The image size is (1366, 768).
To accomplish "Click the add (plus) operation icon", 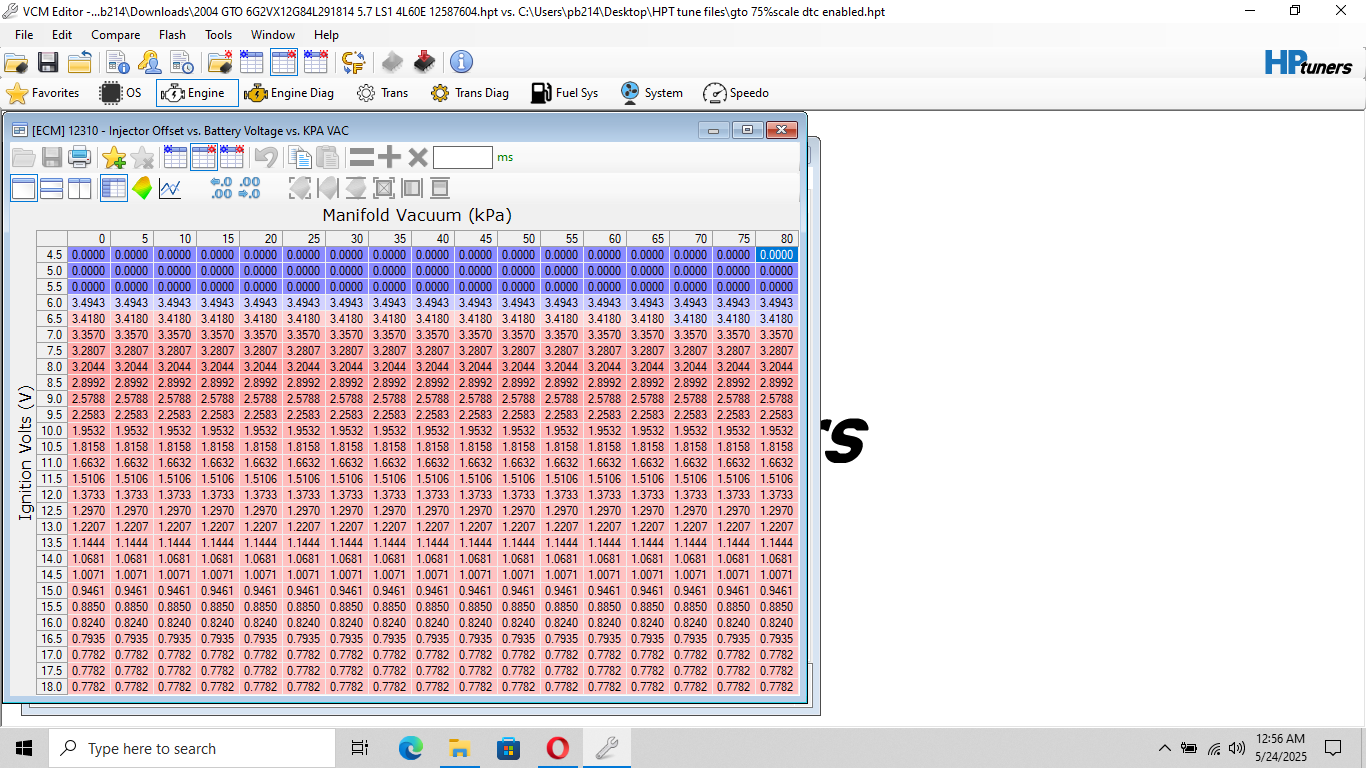I will (390, 157).
